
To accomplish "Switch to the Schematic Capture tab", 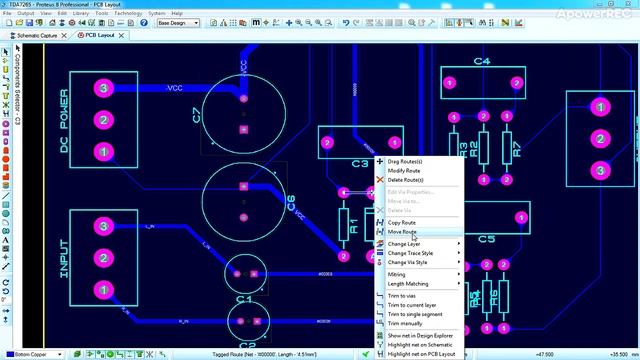I will click(36, 36).
